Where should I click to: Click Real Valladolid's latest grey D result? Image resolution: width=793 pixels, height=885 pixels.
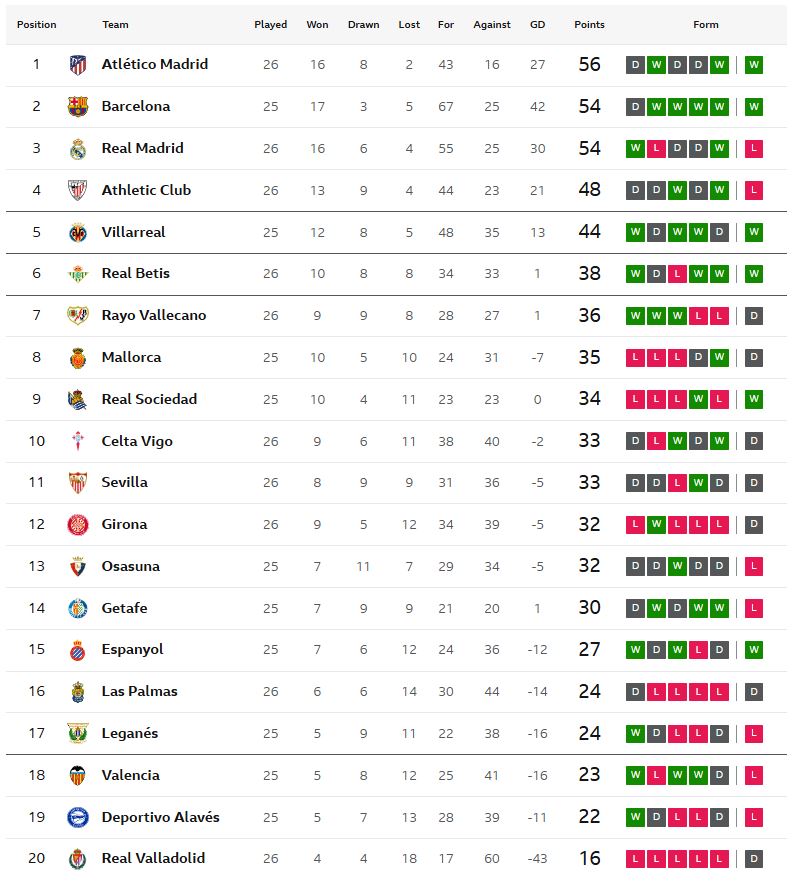tap(753, 858)
